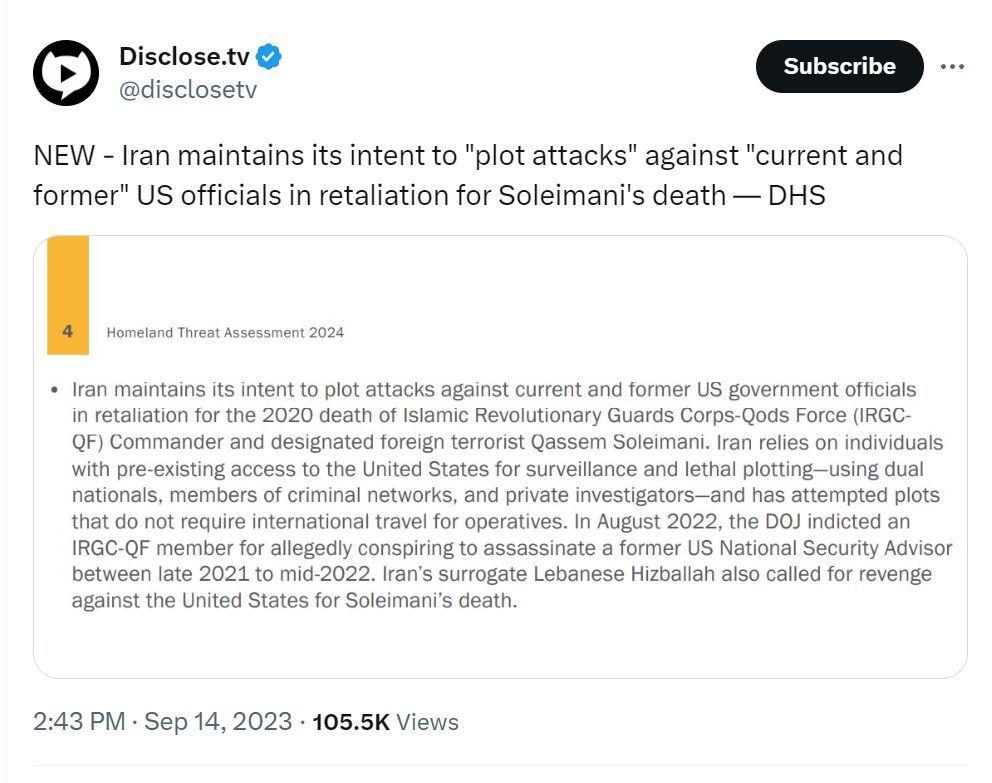View the 105.5K Views analytics
This screenshot has height=783, width=992.
tap(385, 722)
